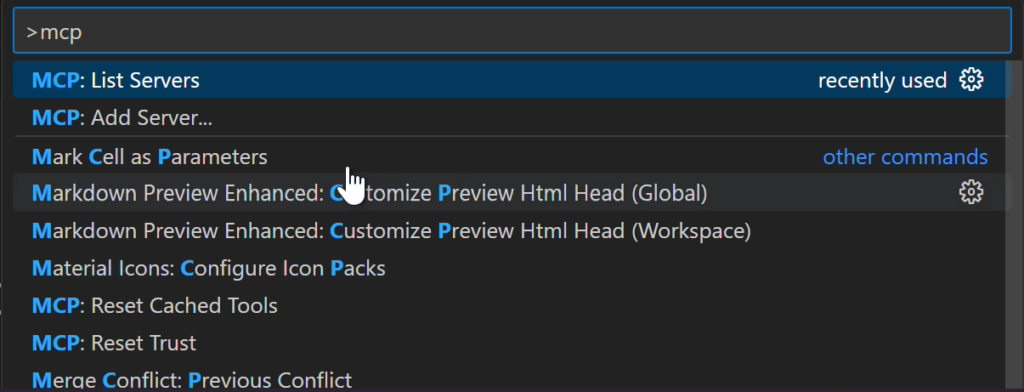1024x392 pixels.
Task: Open the gear settings for MCP: List Servers
Action: tap(971, 80)
